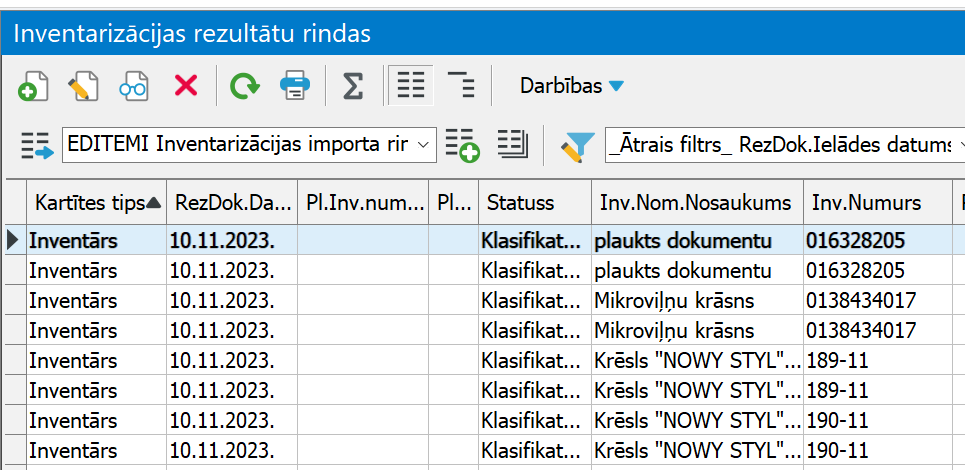The height and width of the screenshot is (470, 965).
Task: Click the narrow Pl... column header
Action: coord(454,202)
